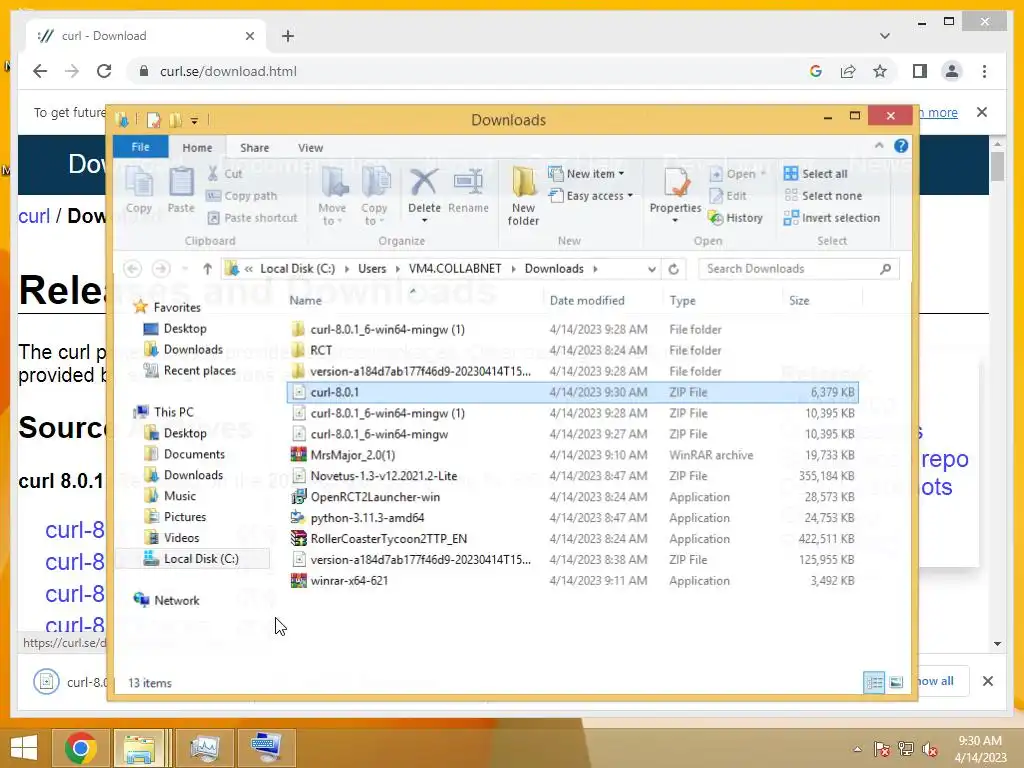Viewport: 1024px width, 768px height.
Task: Expand the recent locations dropdown arrow
Action: coord(185,269)
